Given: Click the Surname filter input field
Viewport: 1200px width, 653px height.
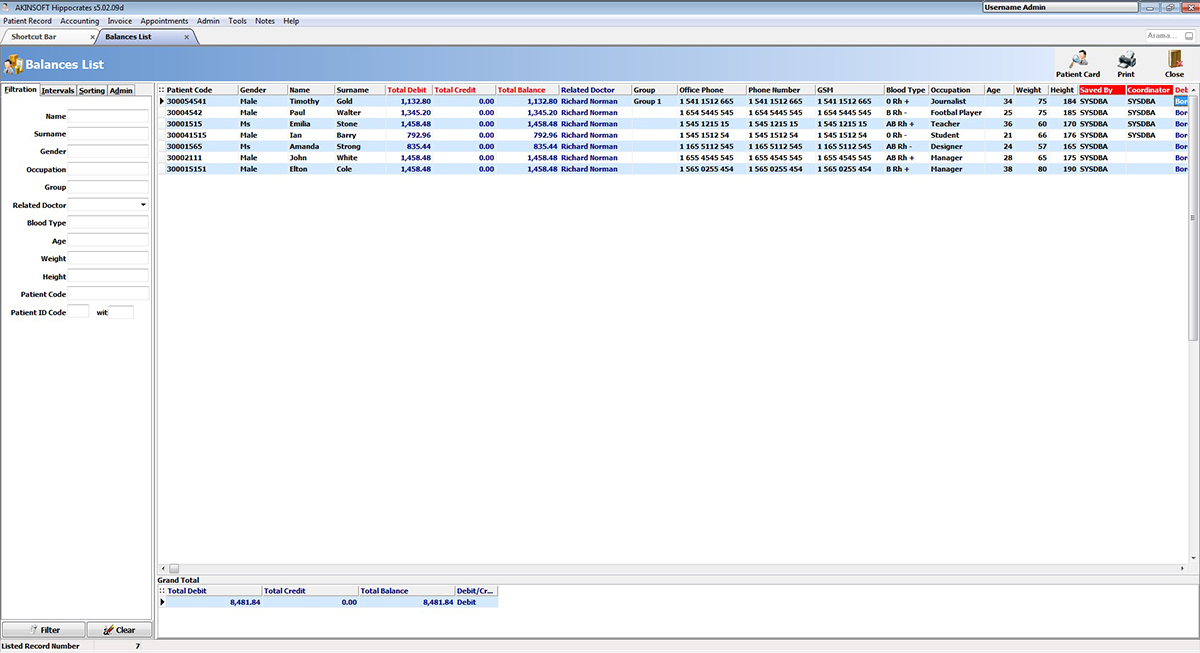Looking at the screenshot, I should point(108,134).
